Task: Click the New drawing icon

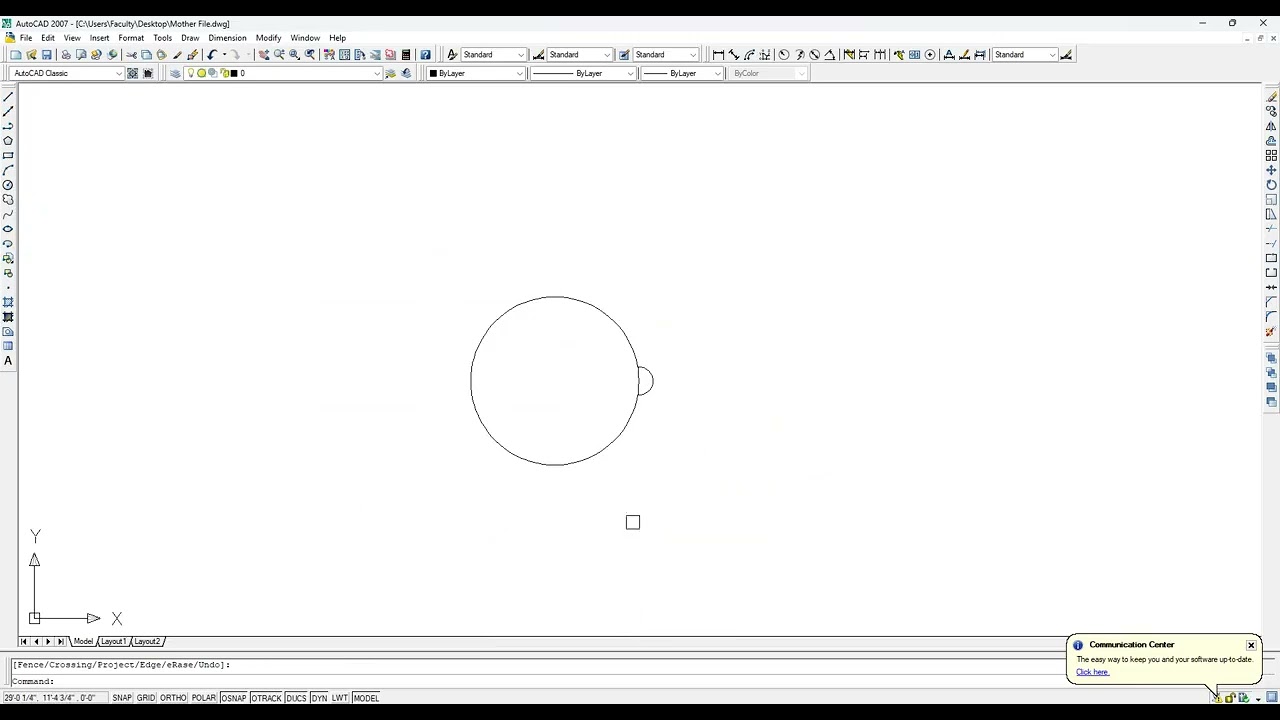Action: pyautogui.click(x=15, y=55)
